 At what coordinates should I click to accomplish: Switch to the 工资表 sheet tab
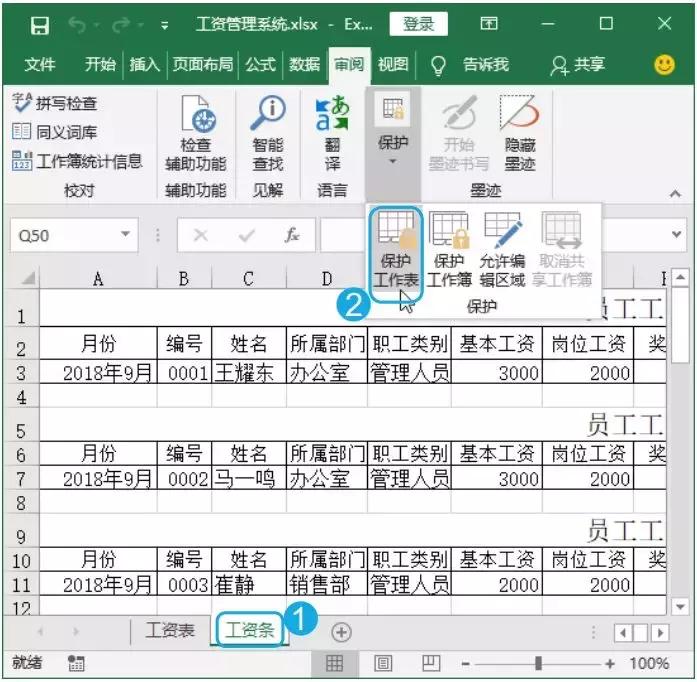170,630
